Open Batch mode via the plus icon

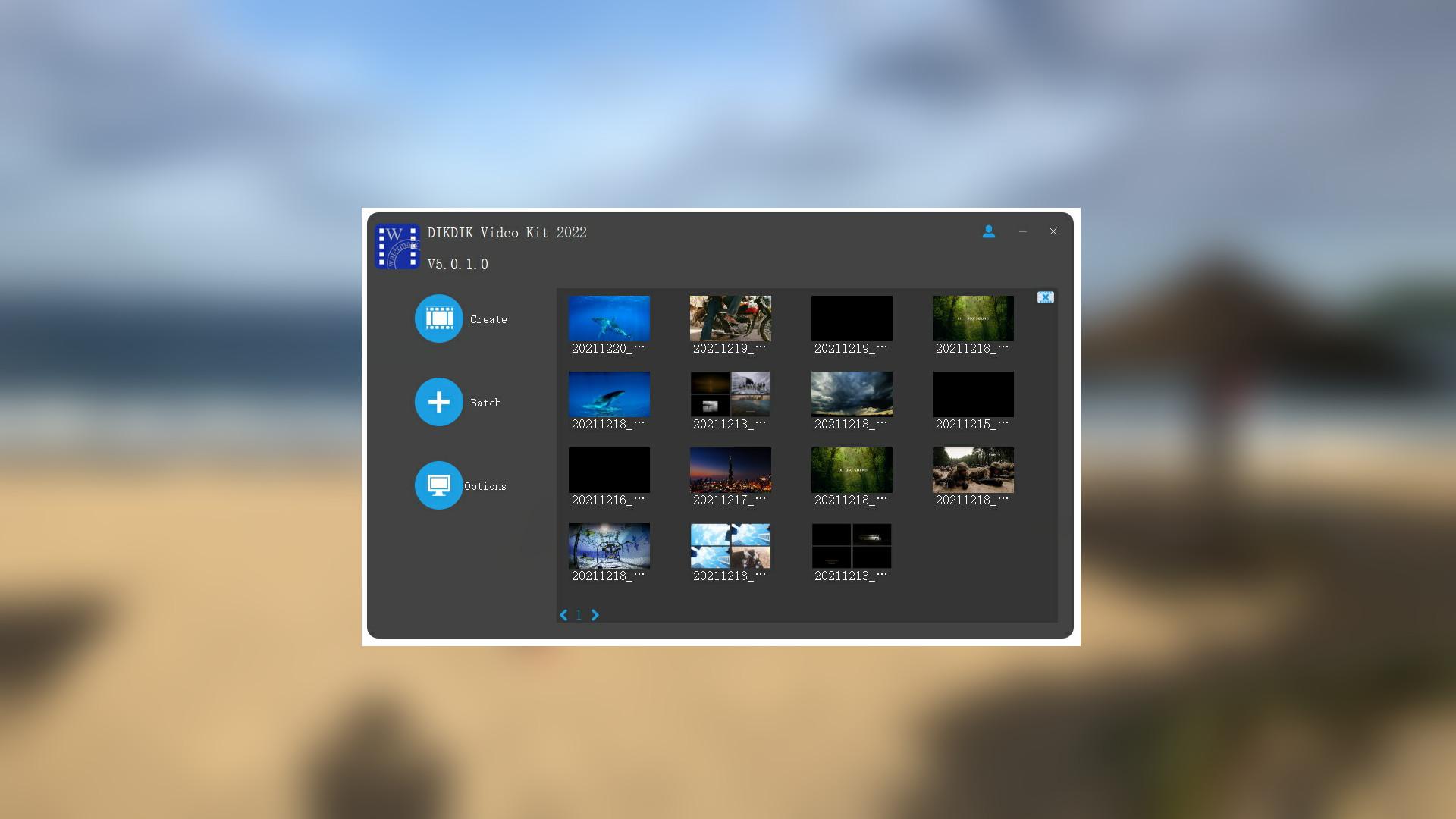click(x=438, y=402)
